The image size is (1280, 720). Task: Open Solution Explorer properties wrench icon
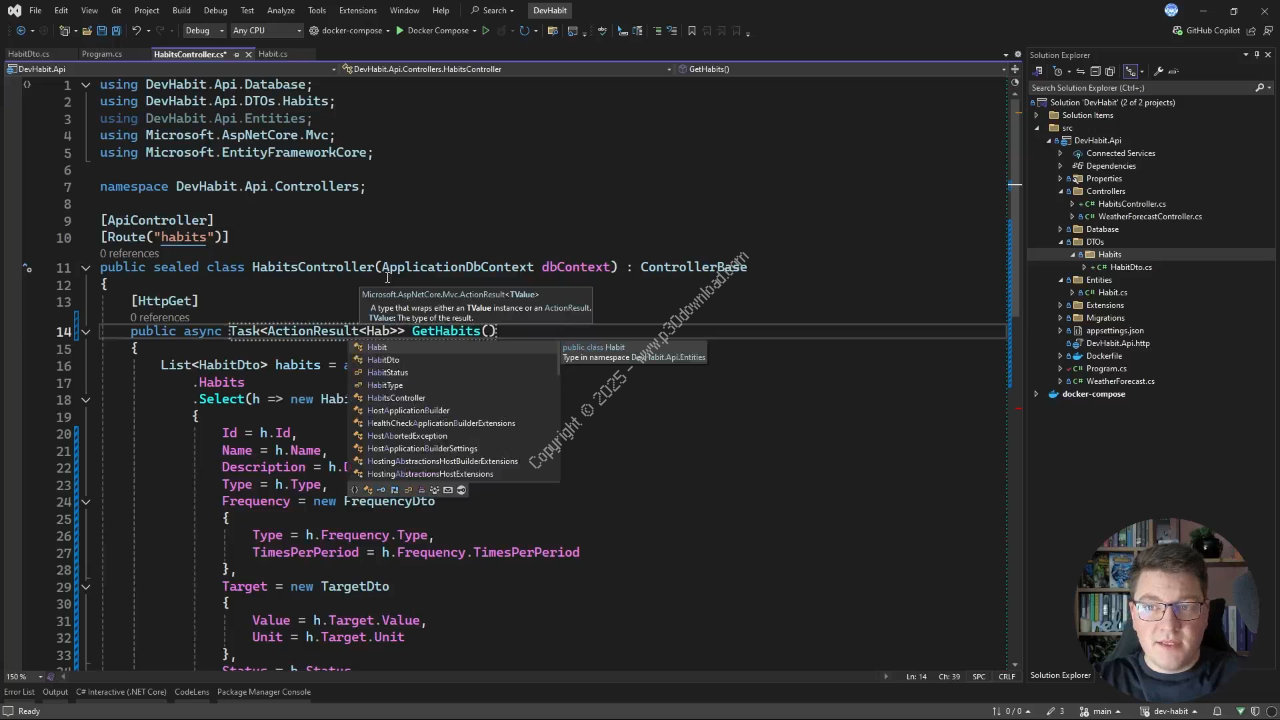(1158, 71)
